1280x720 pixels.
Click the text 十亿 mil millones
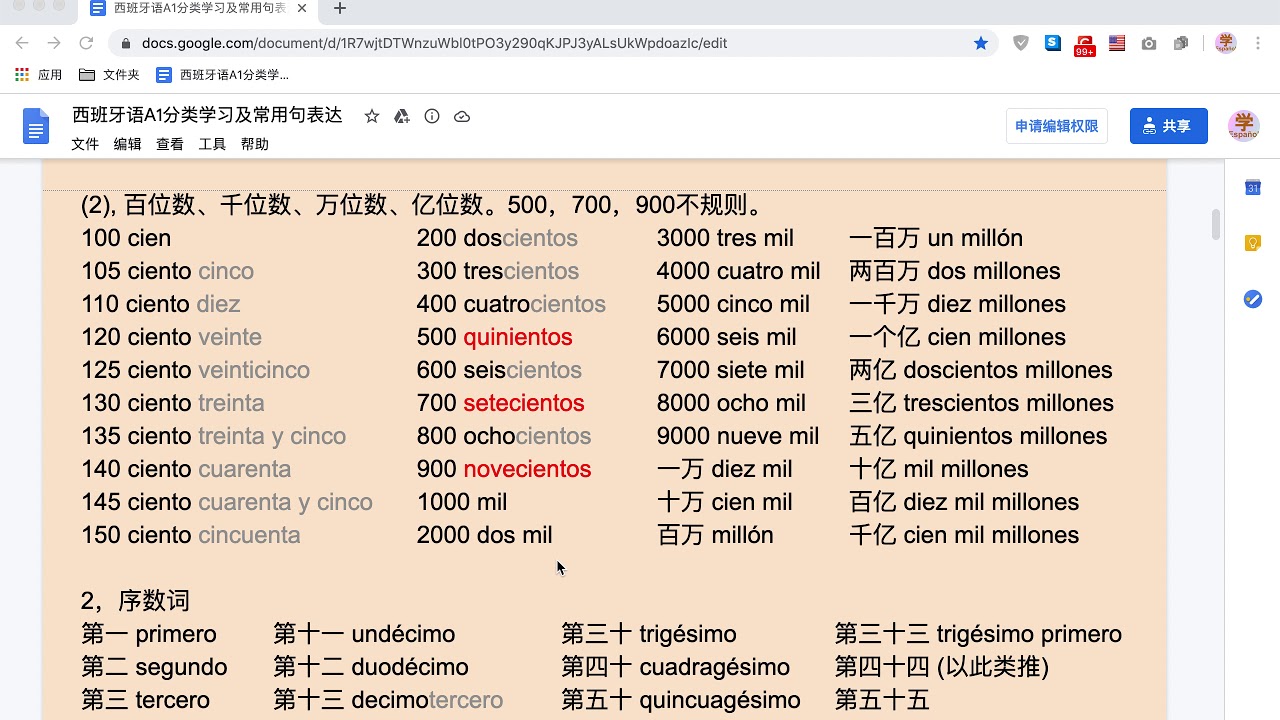[939, 469]
